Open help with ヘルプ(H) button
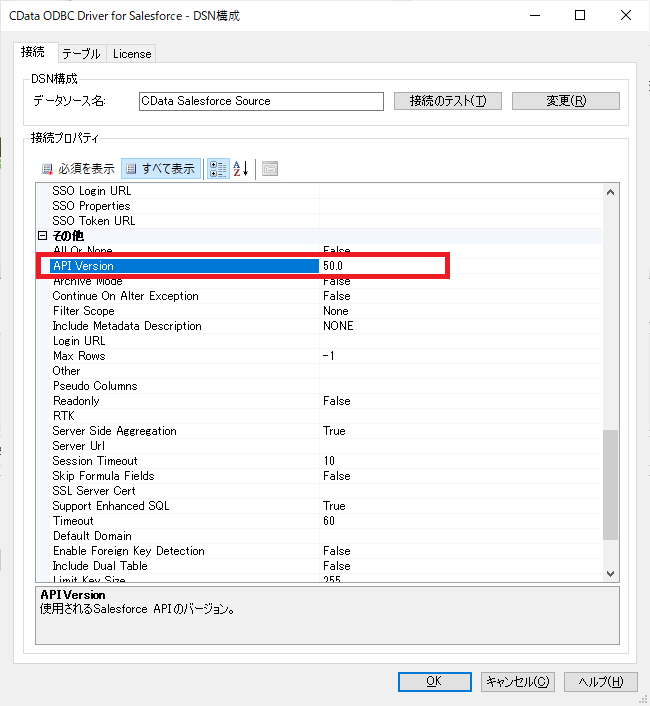 click(x=600, y=682)
